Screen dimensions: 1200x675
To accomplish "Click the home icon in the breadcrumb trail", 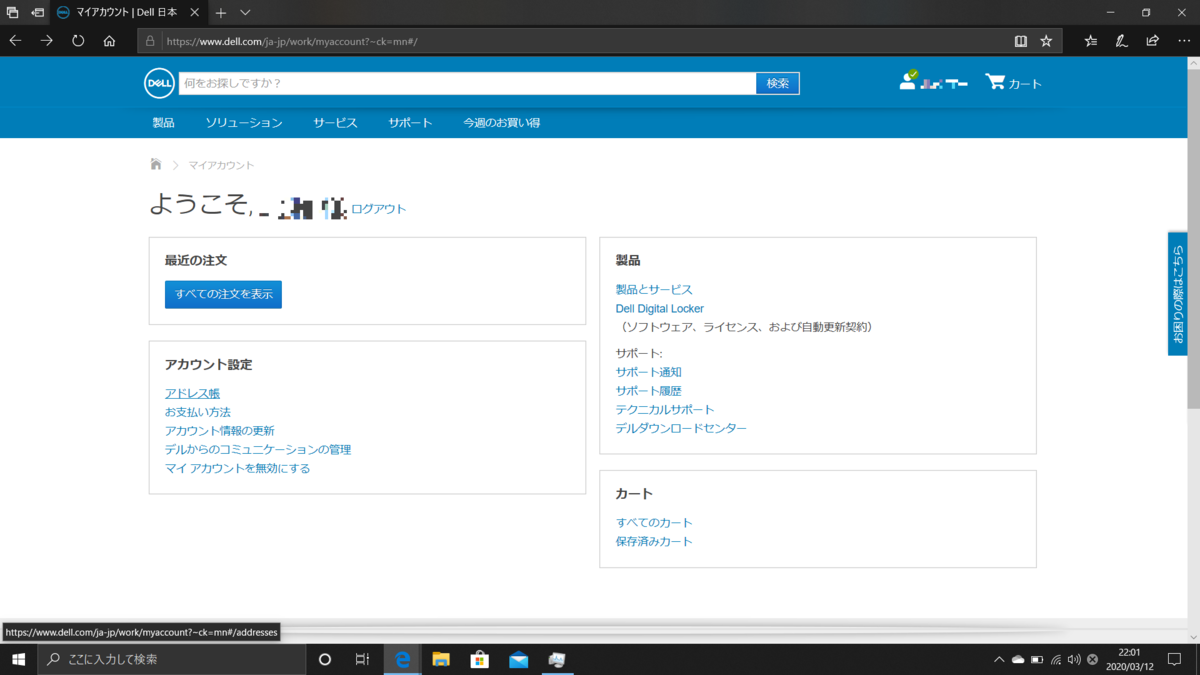I will (155, 164).
